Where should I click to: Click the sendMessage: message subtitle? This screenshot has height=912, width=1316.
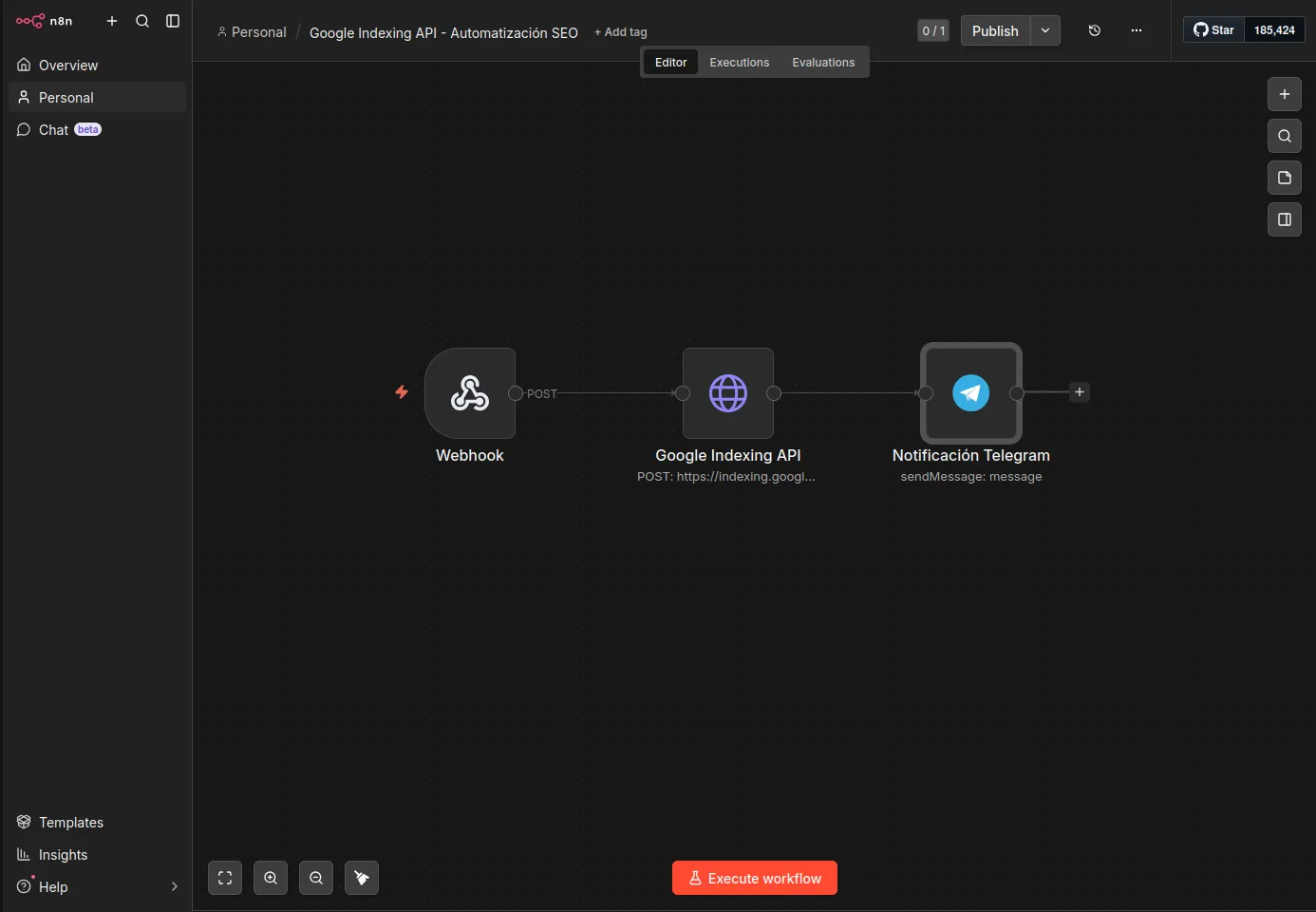tap(971, 477)
